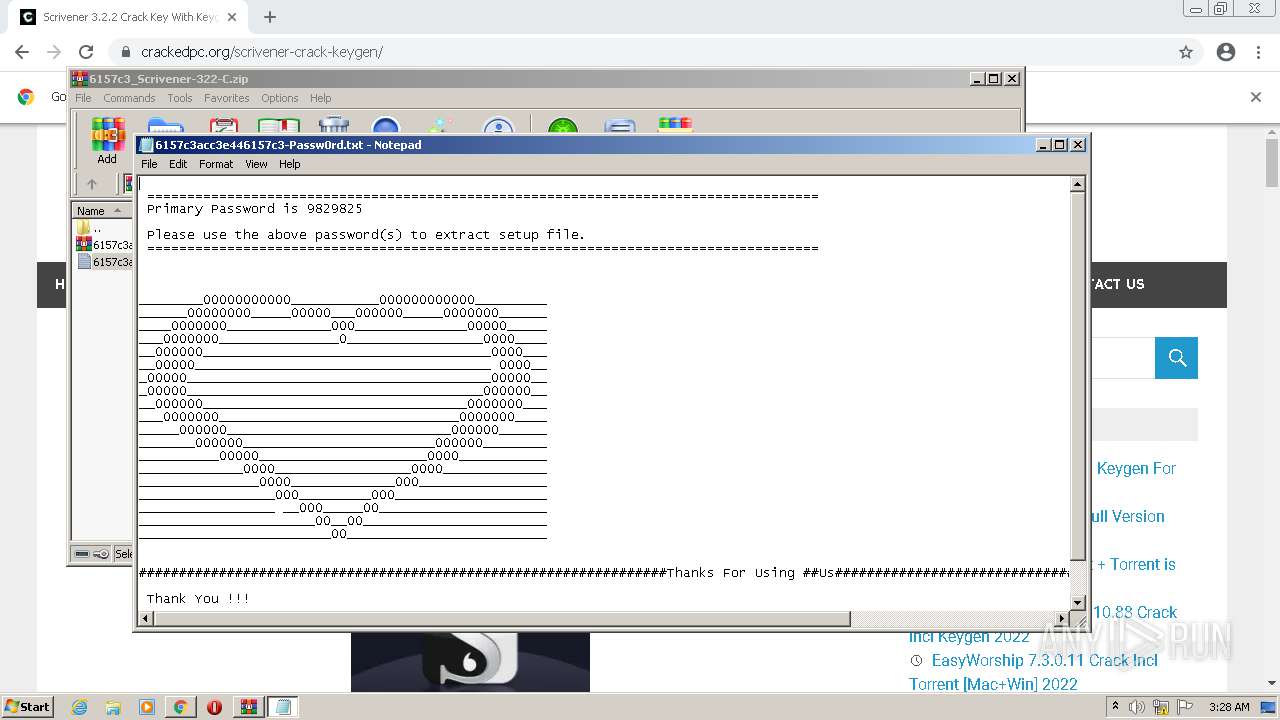This screenshot has width=1280, height=720.
Task: Open Notepad View menu
Action: tap(256, 164)
